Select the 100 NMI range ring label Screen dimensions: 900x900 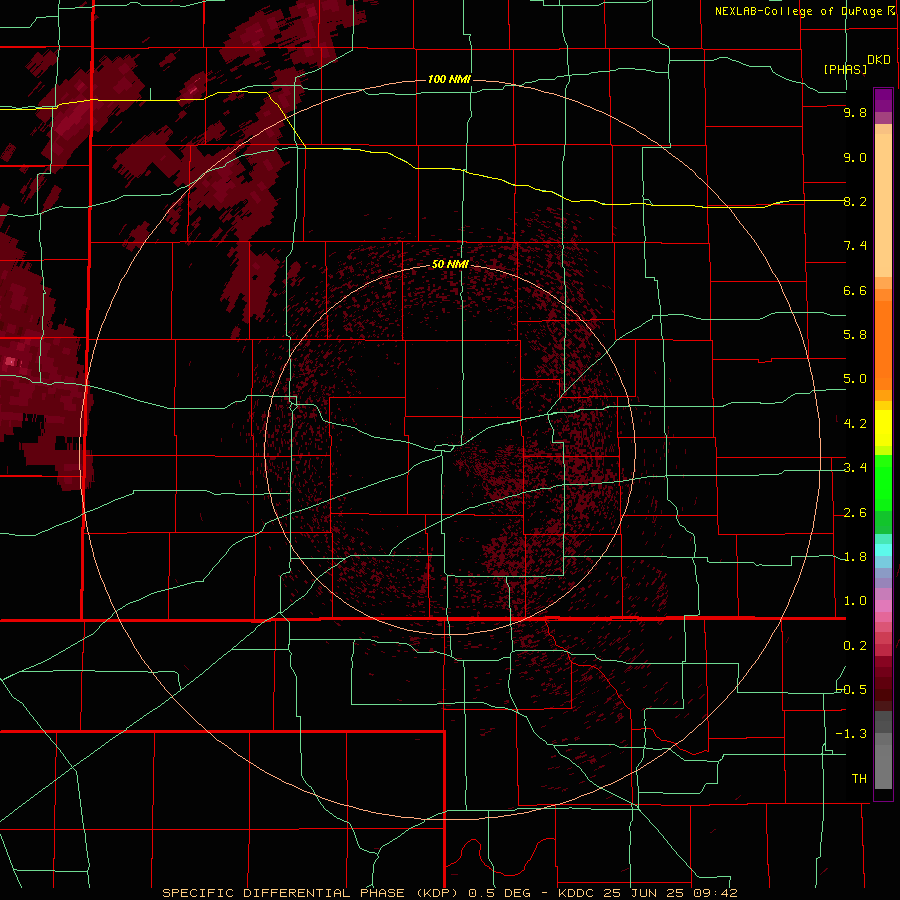pyautogui.click(x=449, y=79)
